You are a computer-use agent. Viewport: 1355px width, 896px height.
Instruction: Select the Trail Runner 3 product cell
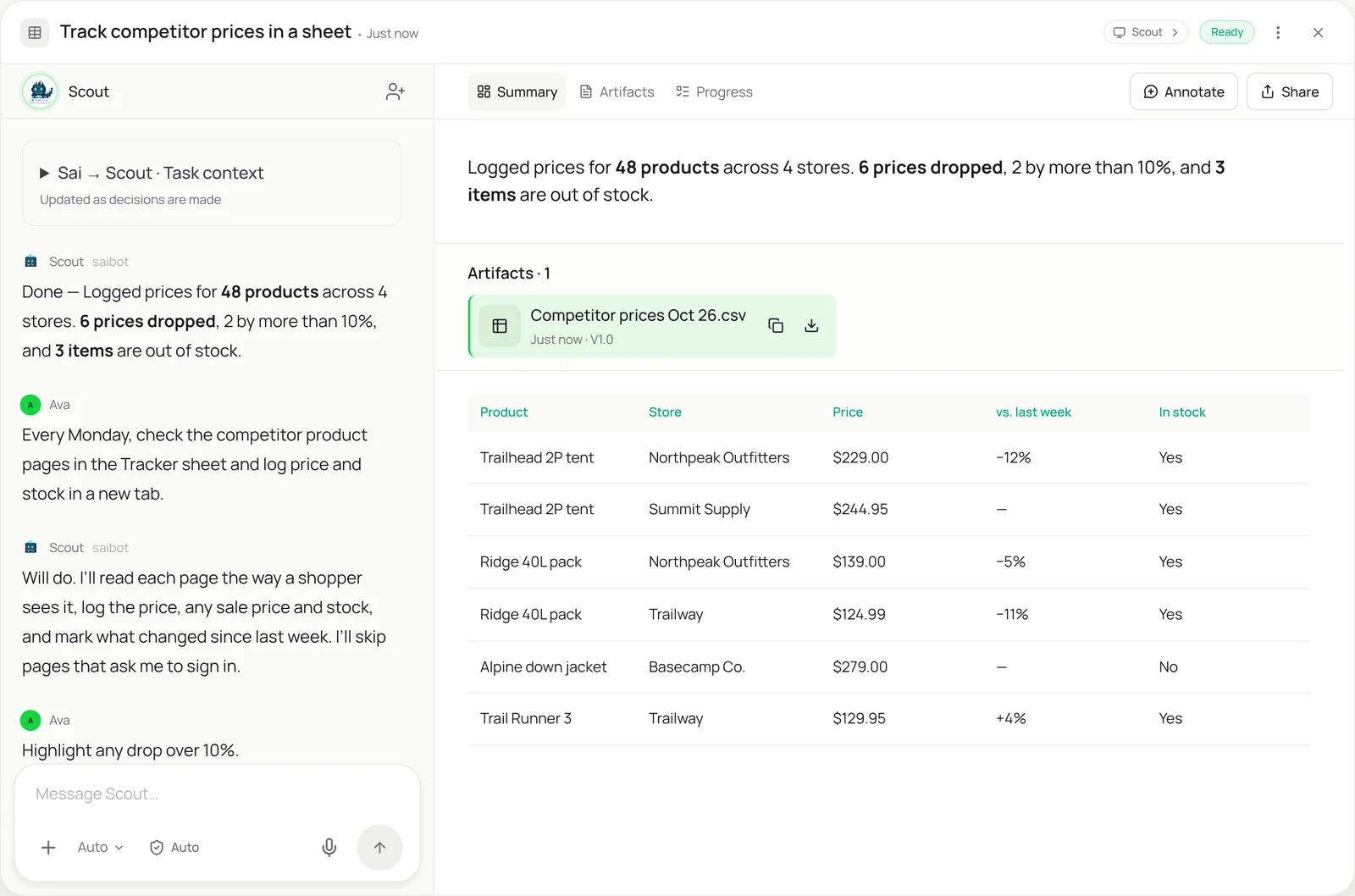coord(526,718)
